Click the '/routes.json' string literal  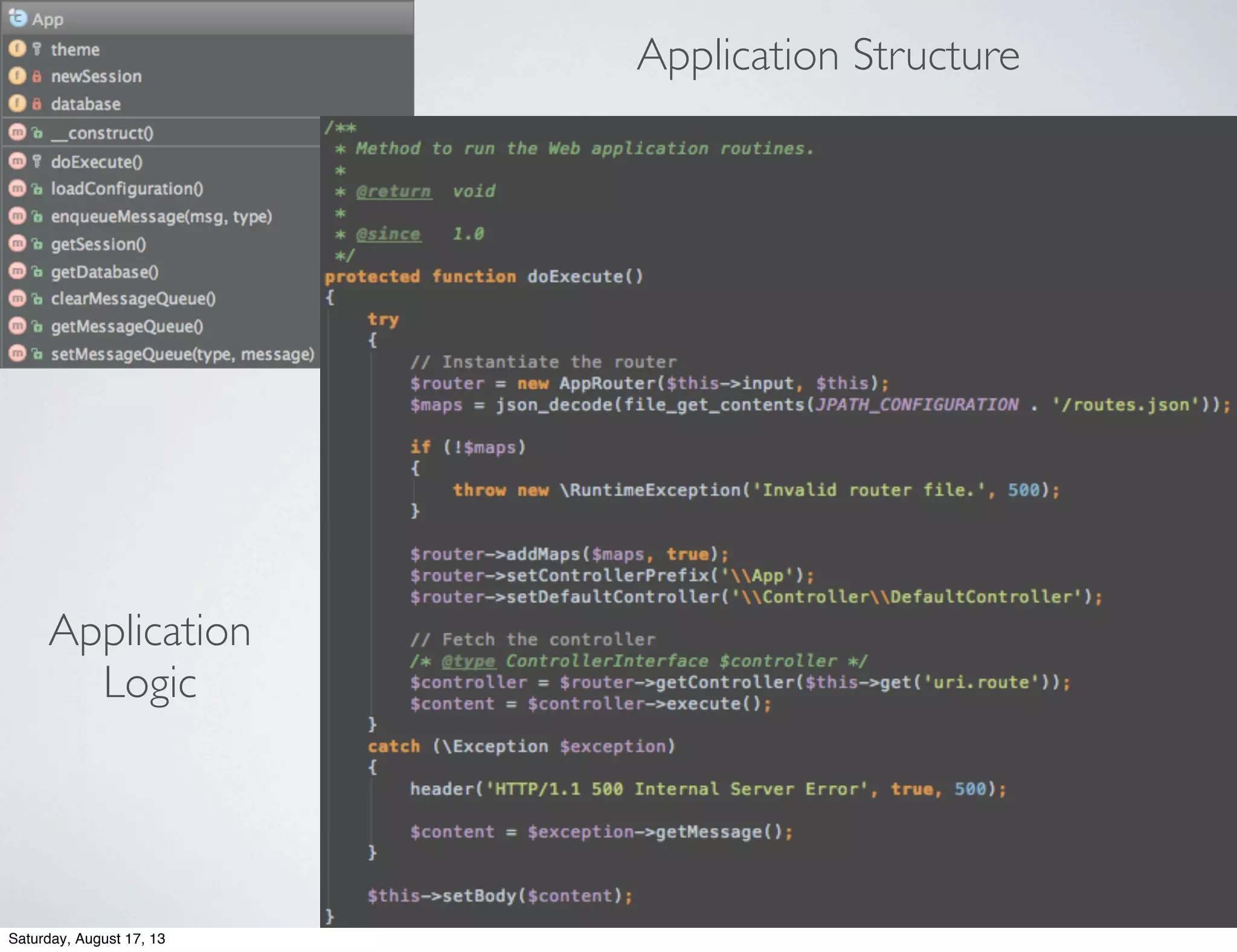click(1126, 405)
